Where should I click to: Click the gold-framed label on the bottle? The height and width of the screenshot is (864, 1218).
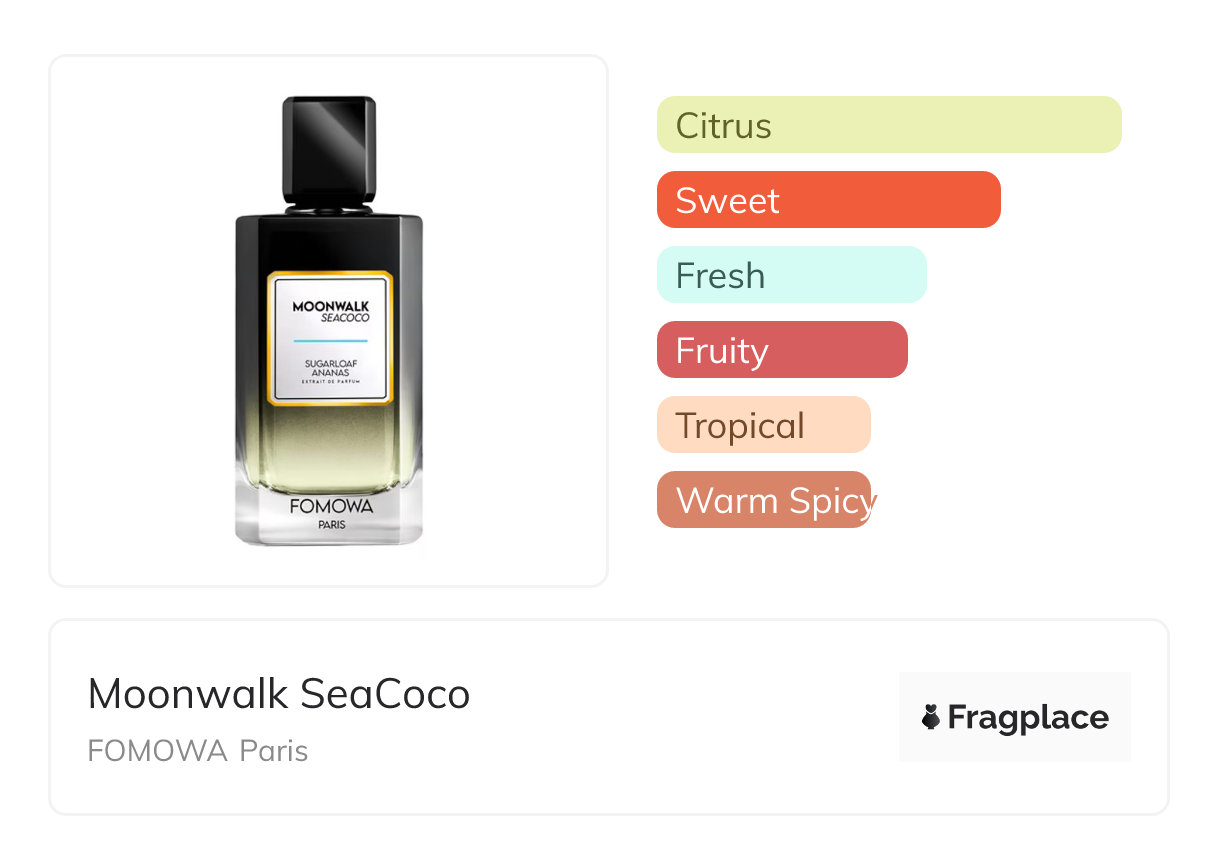click(330, 338)
